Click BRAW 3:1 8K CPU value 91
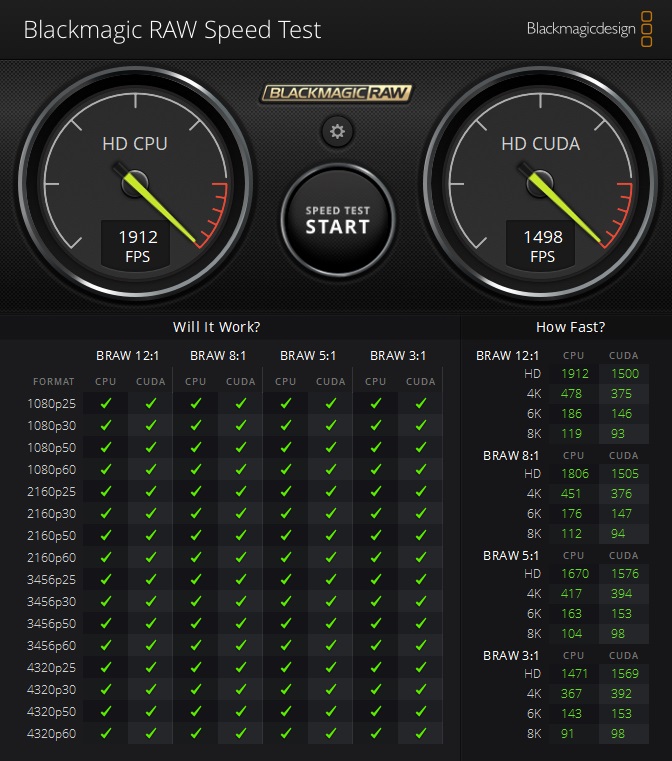 coord(567,733)
